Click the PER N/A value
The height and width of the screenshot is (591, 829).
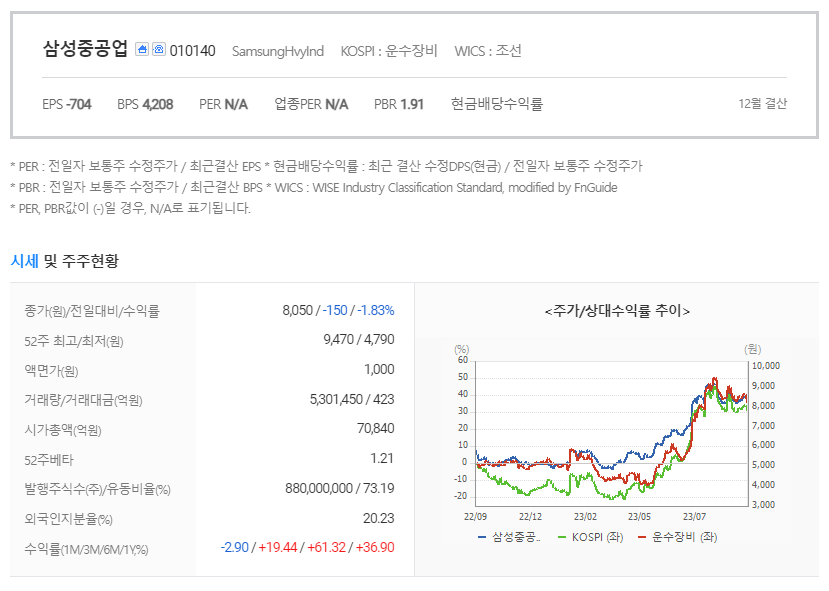[223, 104]
